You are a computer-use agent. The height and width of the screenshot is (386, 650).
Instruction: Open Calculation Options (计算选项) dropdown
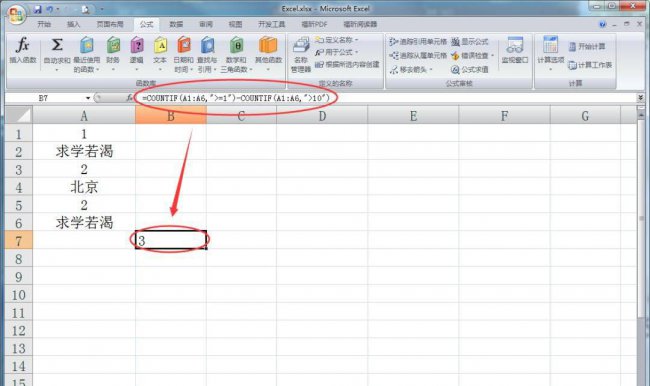[x=551, y=54]
